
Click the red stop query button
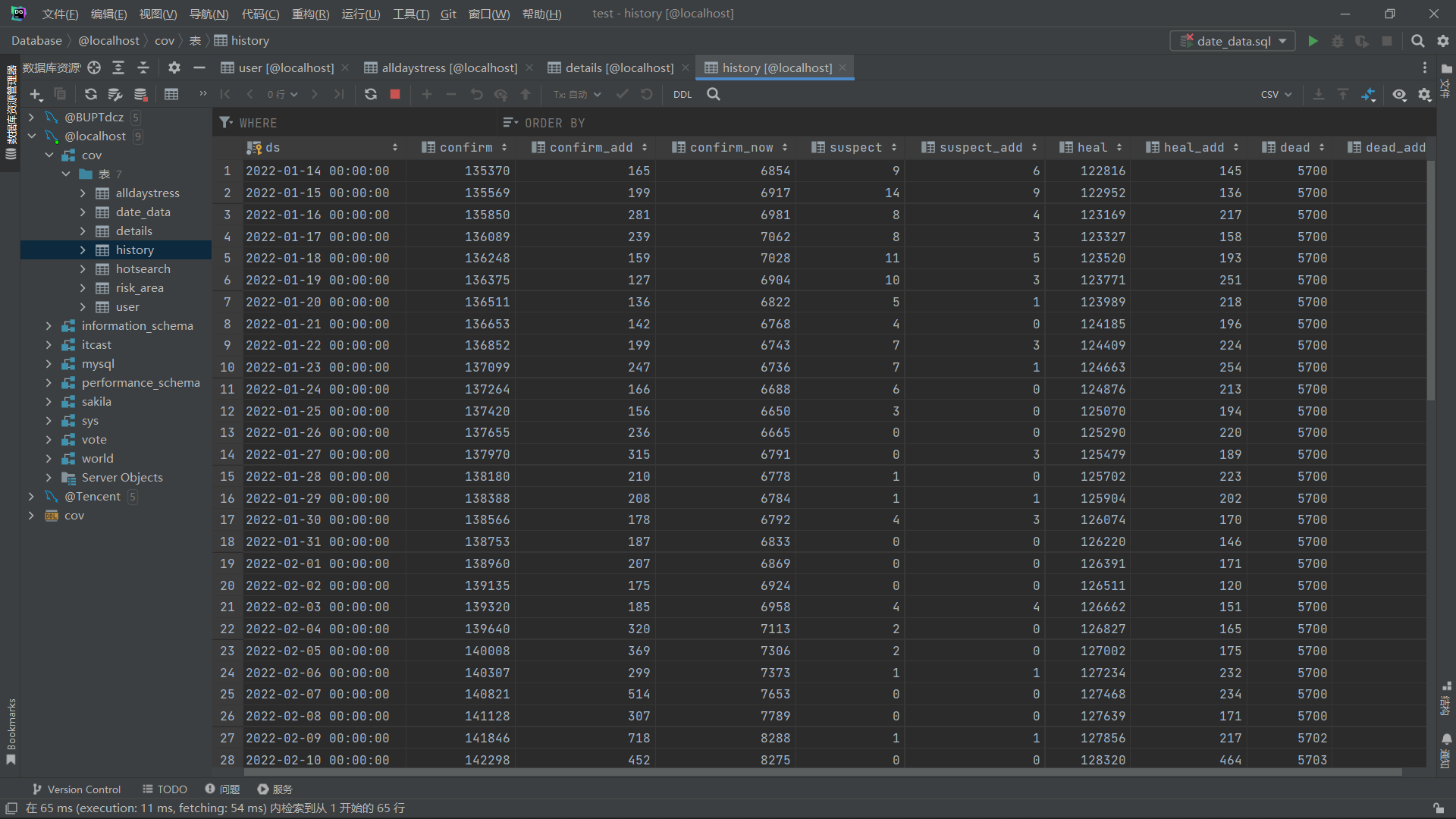395,94
